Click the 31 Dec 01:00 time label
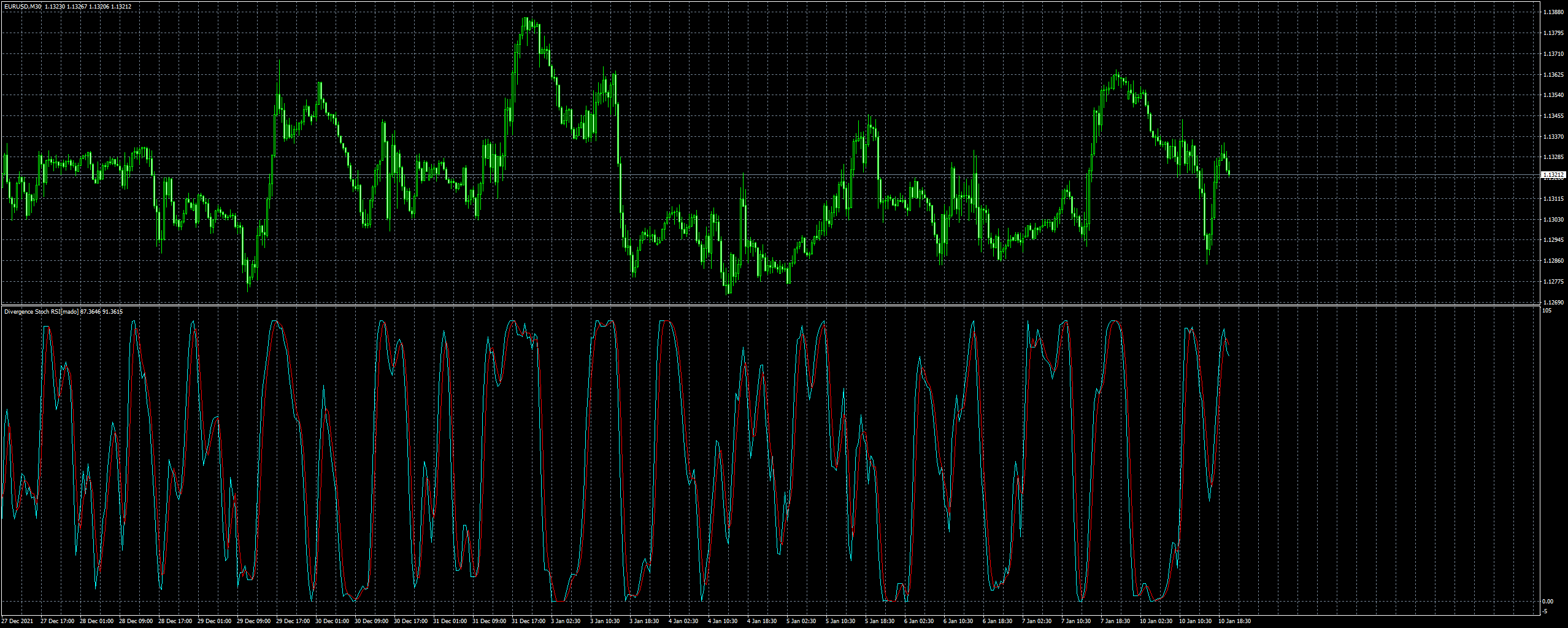Image resolution: width=1568 pixels, height=628 pixels. [x=450, y=621]
